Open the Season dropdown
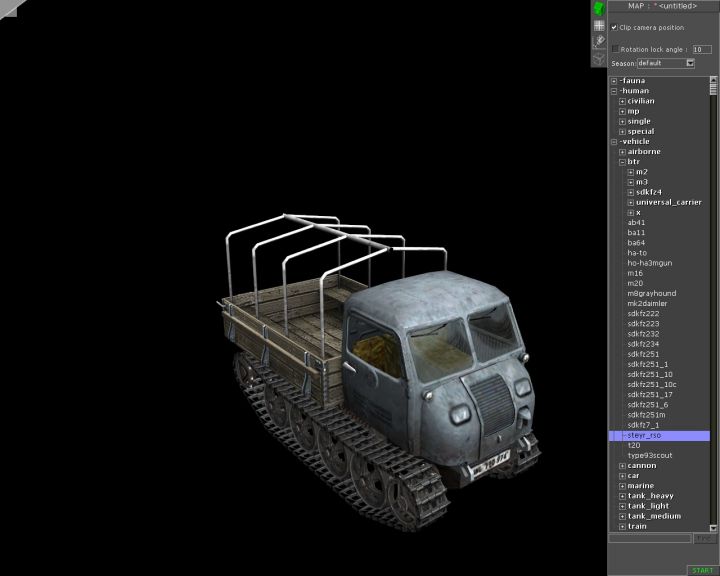The width and height of the screenshot is (720, 576). (x=690, y=63)
